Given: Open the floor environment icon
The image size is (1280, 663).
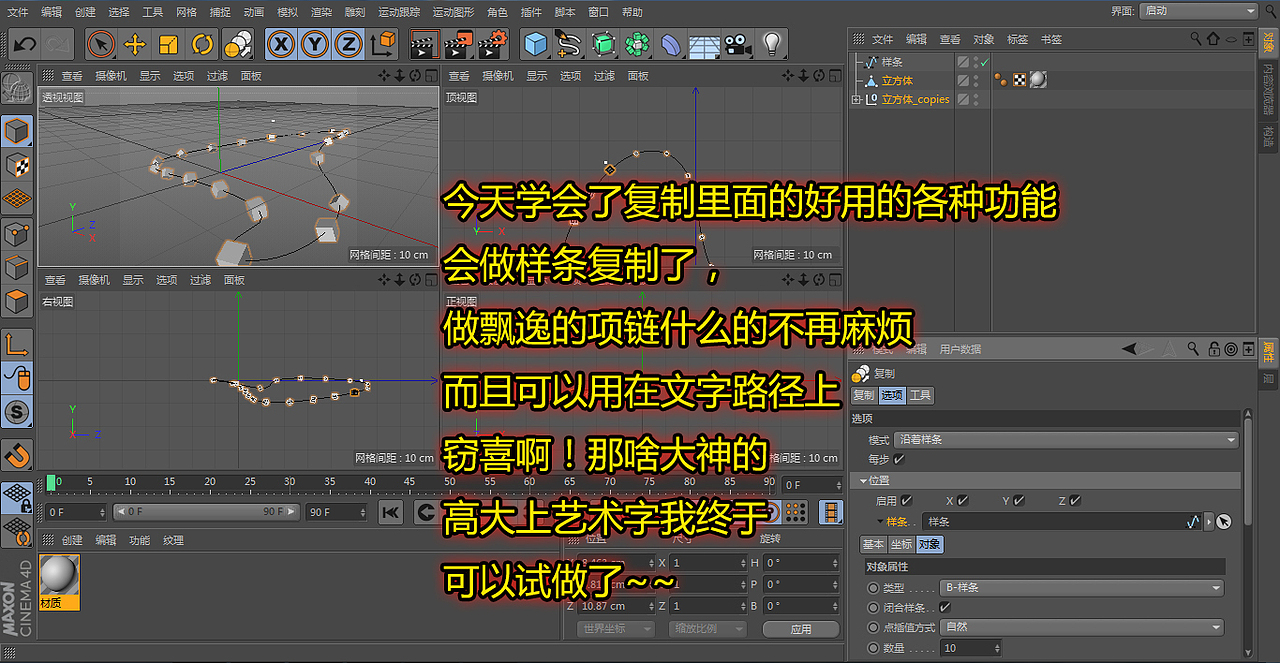Looking at the screenshot, I should 704,44.
